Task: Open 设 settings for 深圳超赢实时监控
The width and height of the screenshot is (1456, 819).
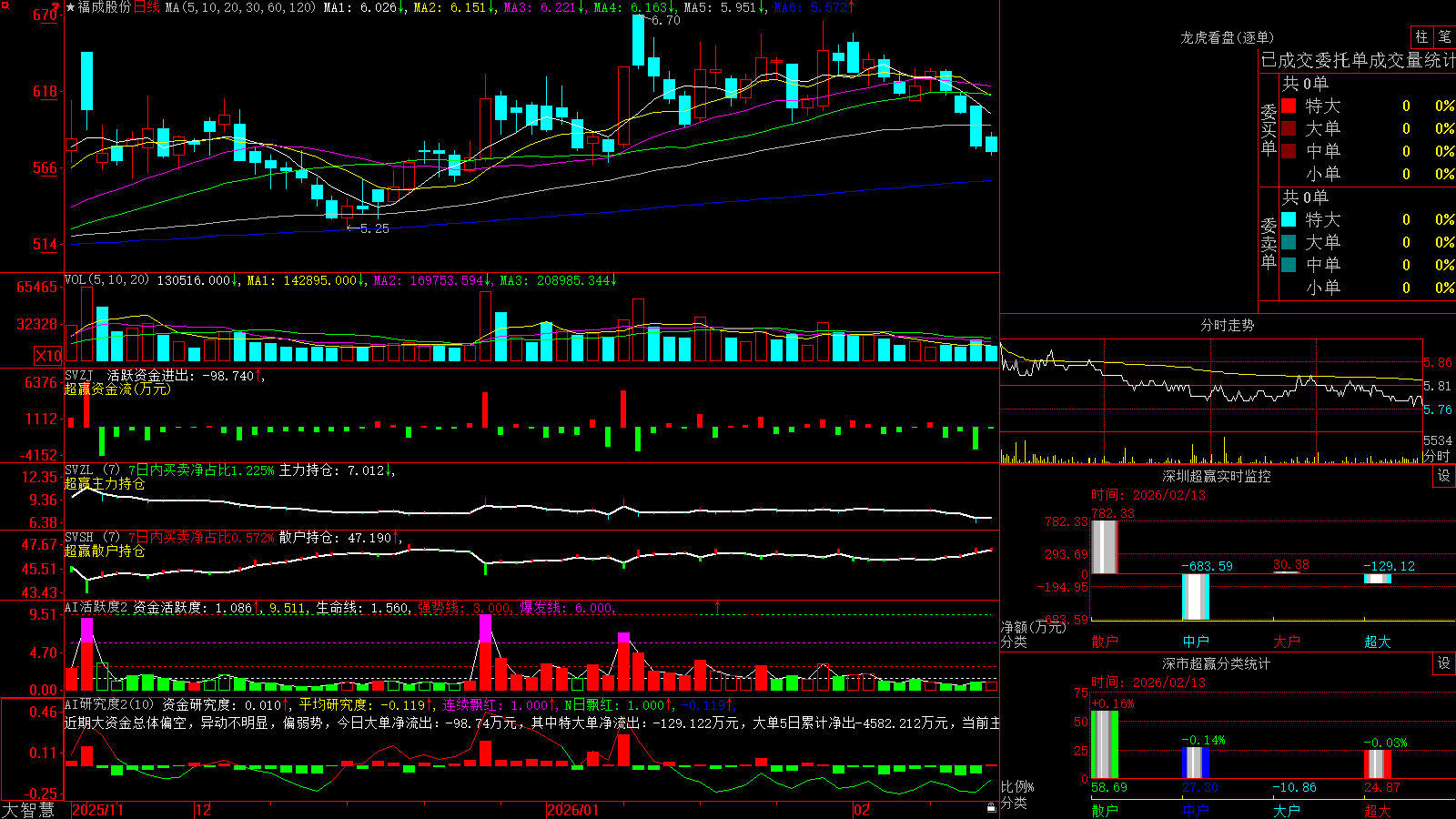Action: pos(1444,476)
